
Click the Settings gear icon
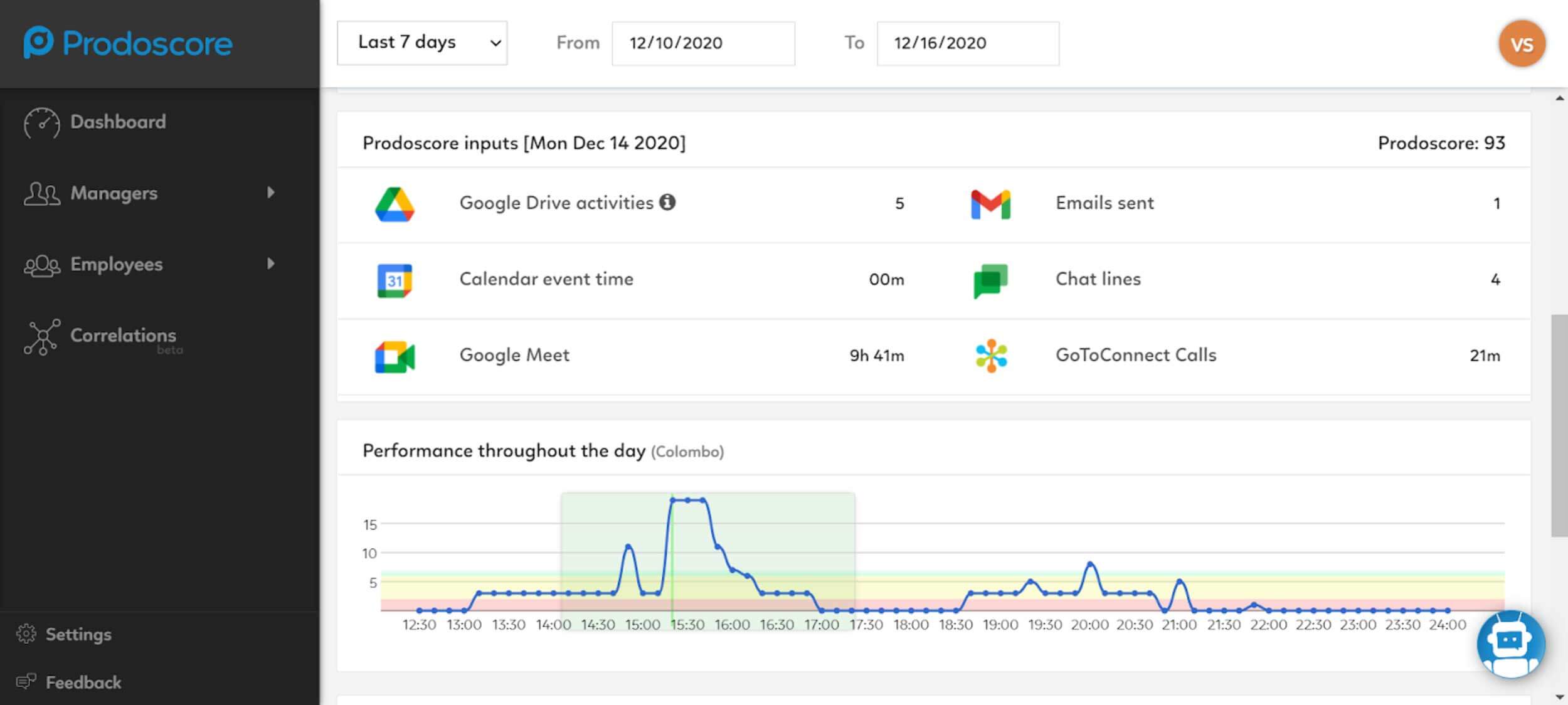26,634
